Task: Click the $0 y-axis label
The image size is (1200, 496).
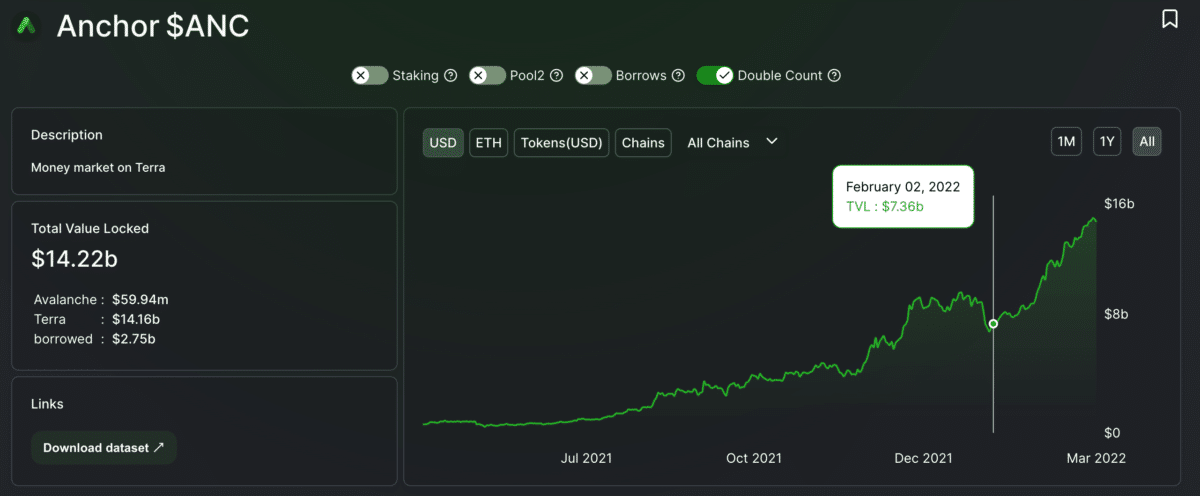Action: tap(1110, 433)
